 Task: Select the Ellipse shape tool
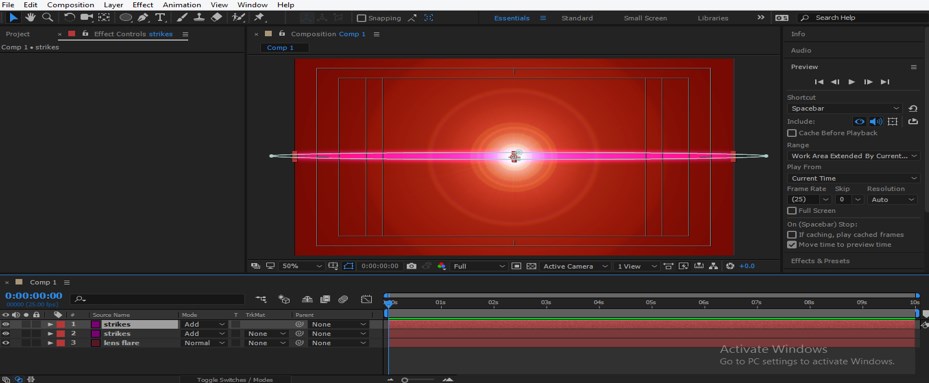tap(126, 18)
